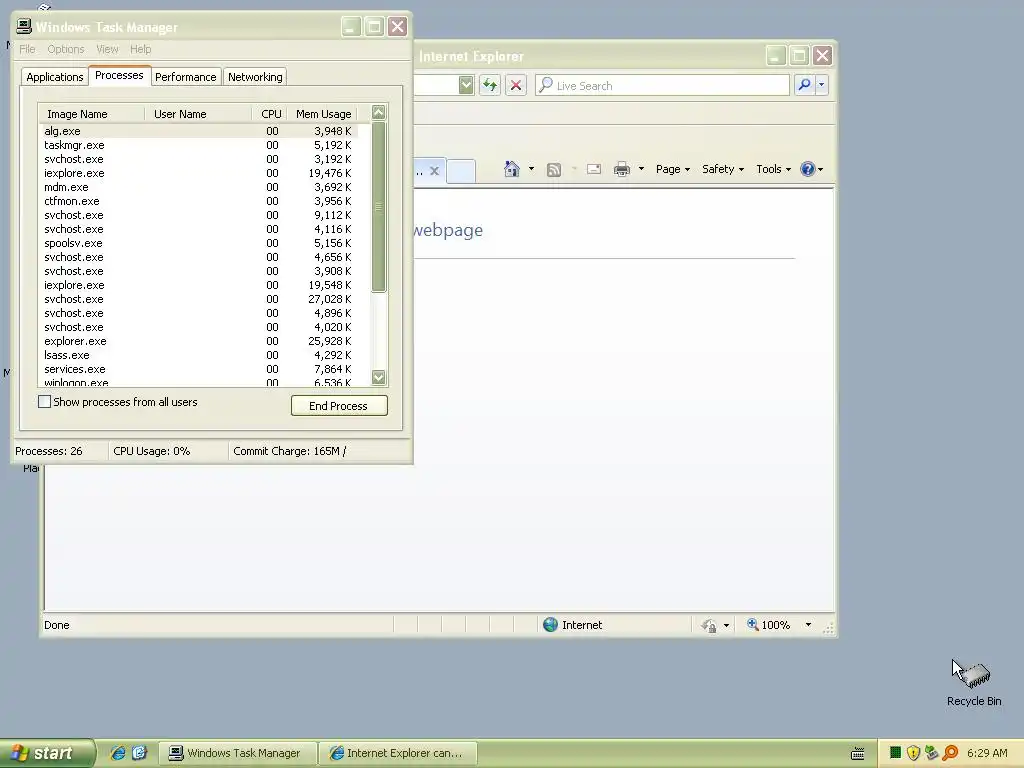Select svchost.exe using 27,028 K
The image size is (1024, 768).
[198, 299]
